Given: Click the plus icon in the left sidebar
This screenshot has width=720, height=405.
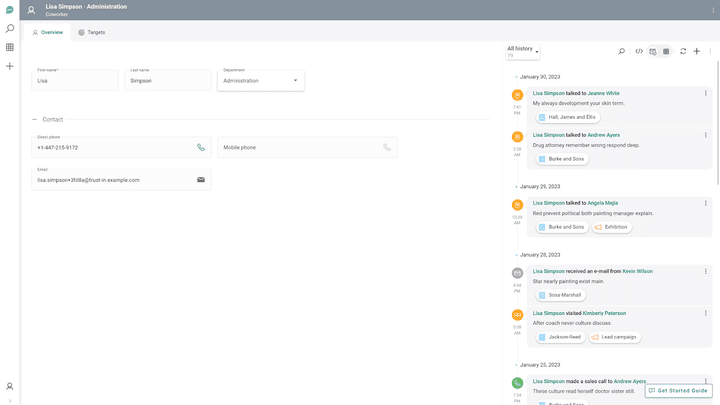Looking at the screenshot, I should (10, 66).
